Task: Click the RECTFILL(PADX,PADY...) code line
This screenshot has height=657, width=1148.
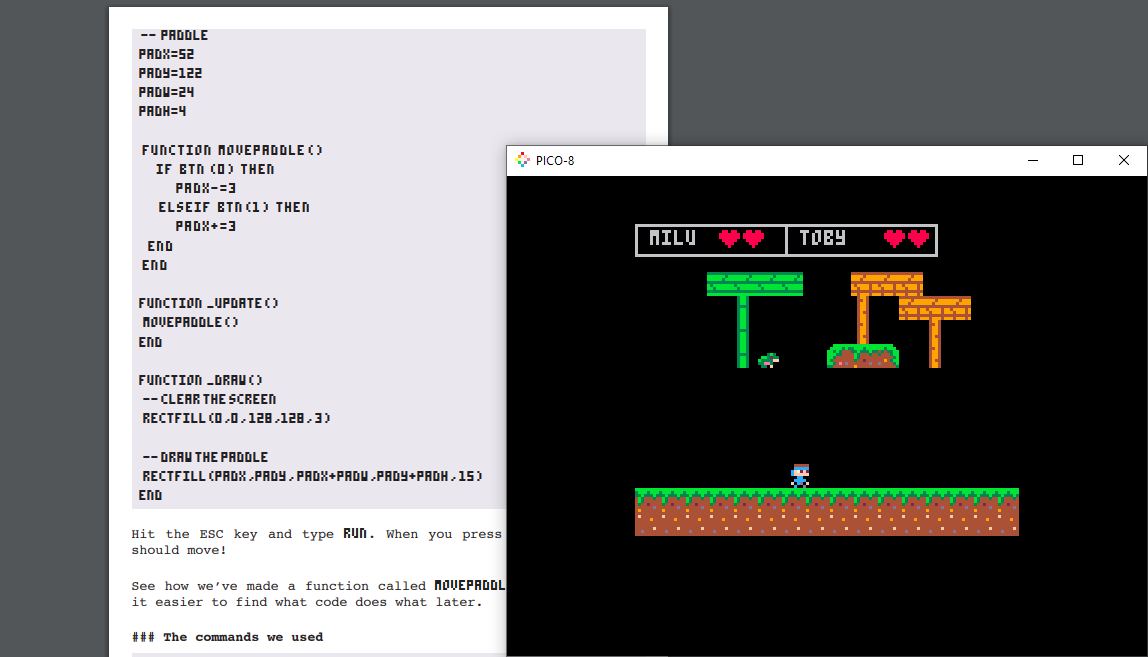Action: [313, 476]
